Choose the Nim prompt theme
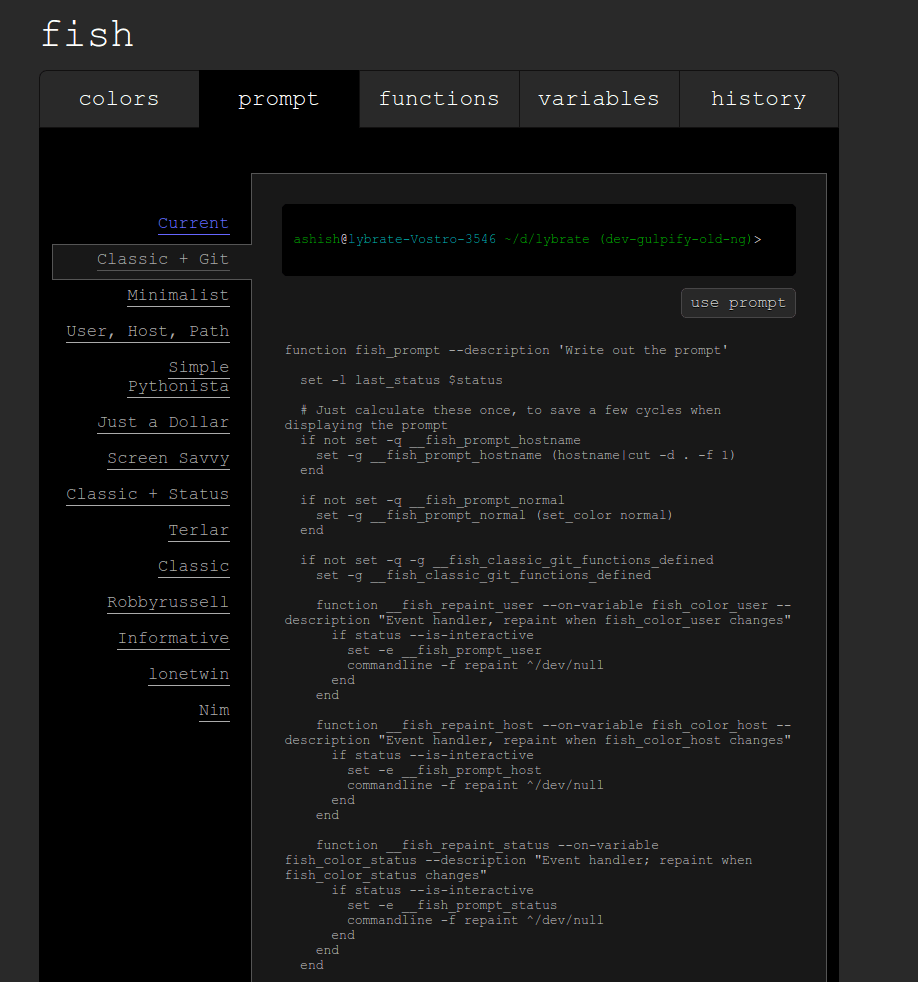Viewport: 918px width, 982px height. click(x=214, y=710)
